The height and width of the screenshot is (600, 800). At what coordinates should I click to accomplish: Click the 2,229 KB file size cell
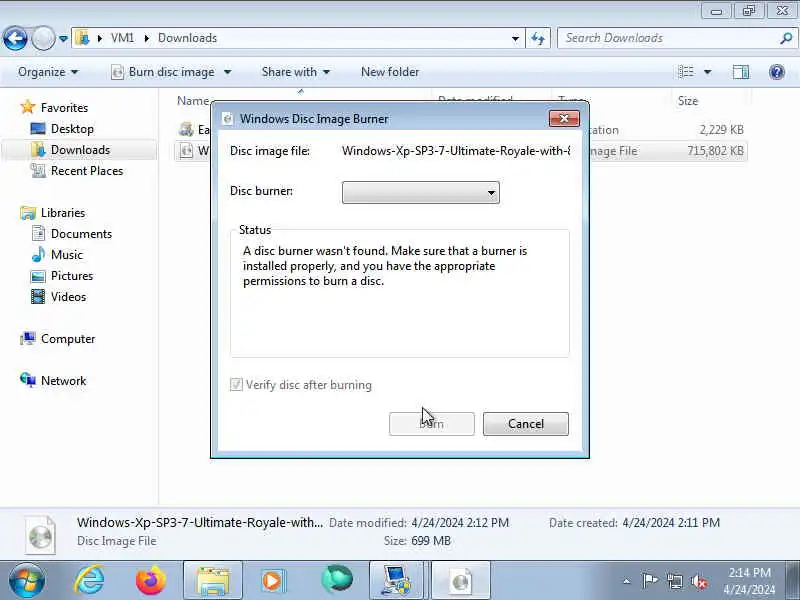721,130
